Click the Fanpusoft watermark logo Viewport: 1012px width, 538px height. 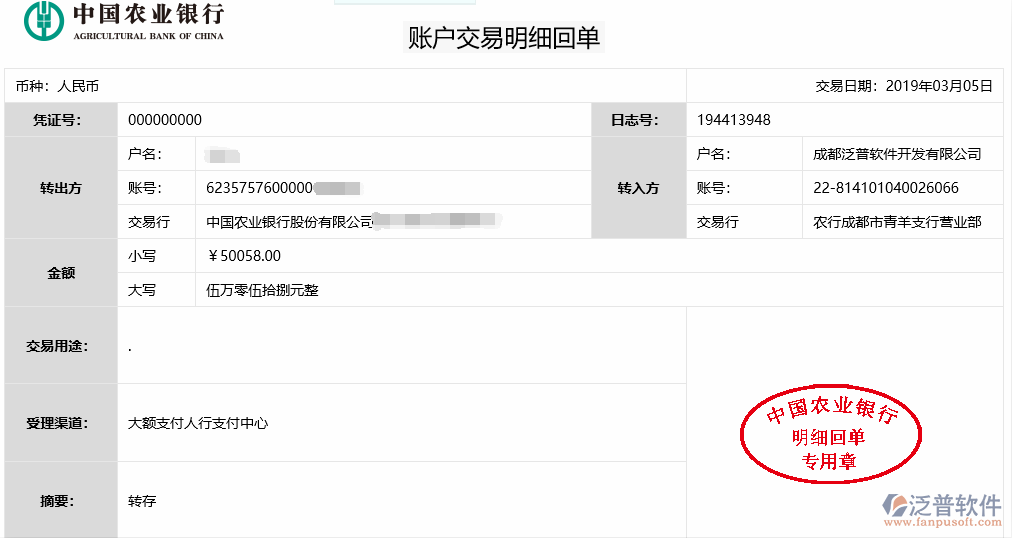pos(943,505)
